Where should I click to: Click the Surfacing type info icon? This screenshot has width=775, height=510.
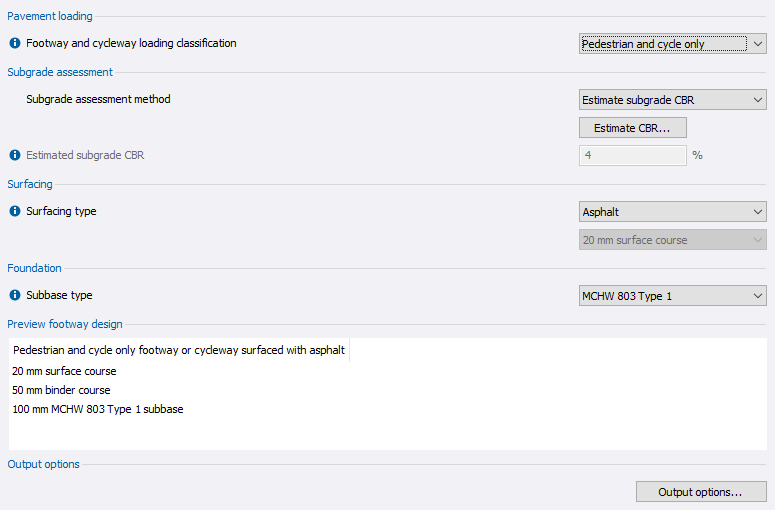pos(15,212)
